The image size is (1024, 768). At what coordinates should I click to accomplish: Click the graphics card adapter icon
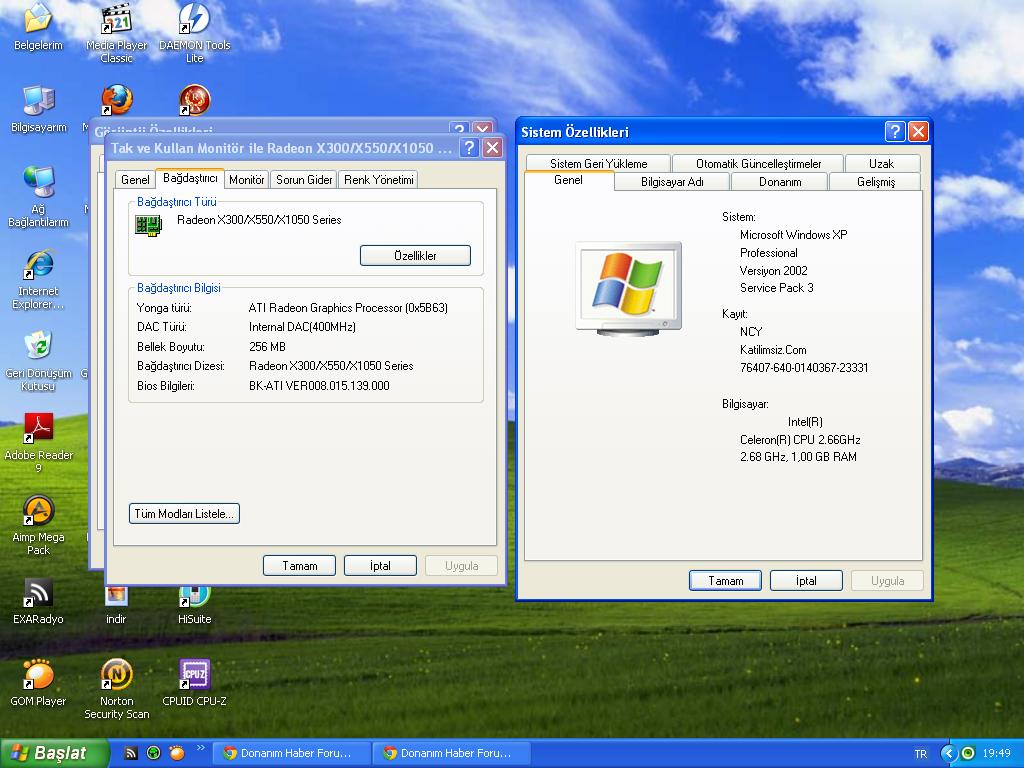(148, 225)
